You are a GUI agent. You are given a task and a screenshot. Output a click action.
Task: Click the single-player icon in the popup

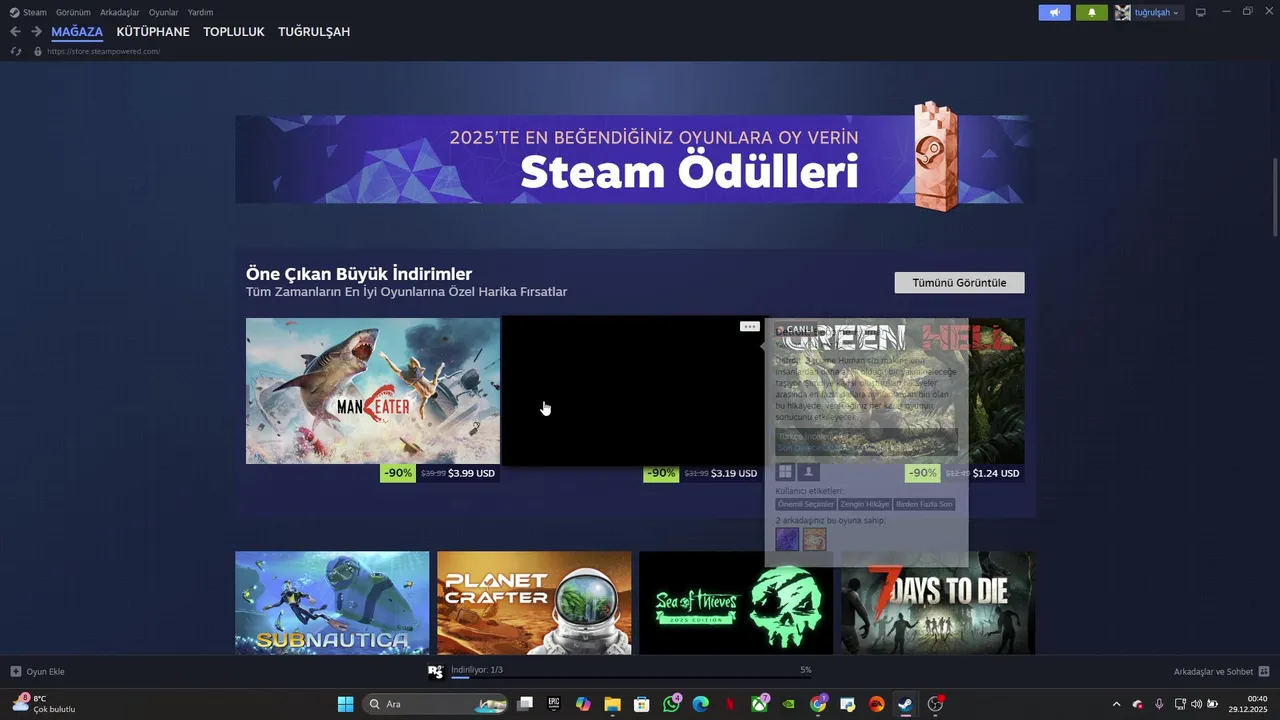[x=809, y=471]
